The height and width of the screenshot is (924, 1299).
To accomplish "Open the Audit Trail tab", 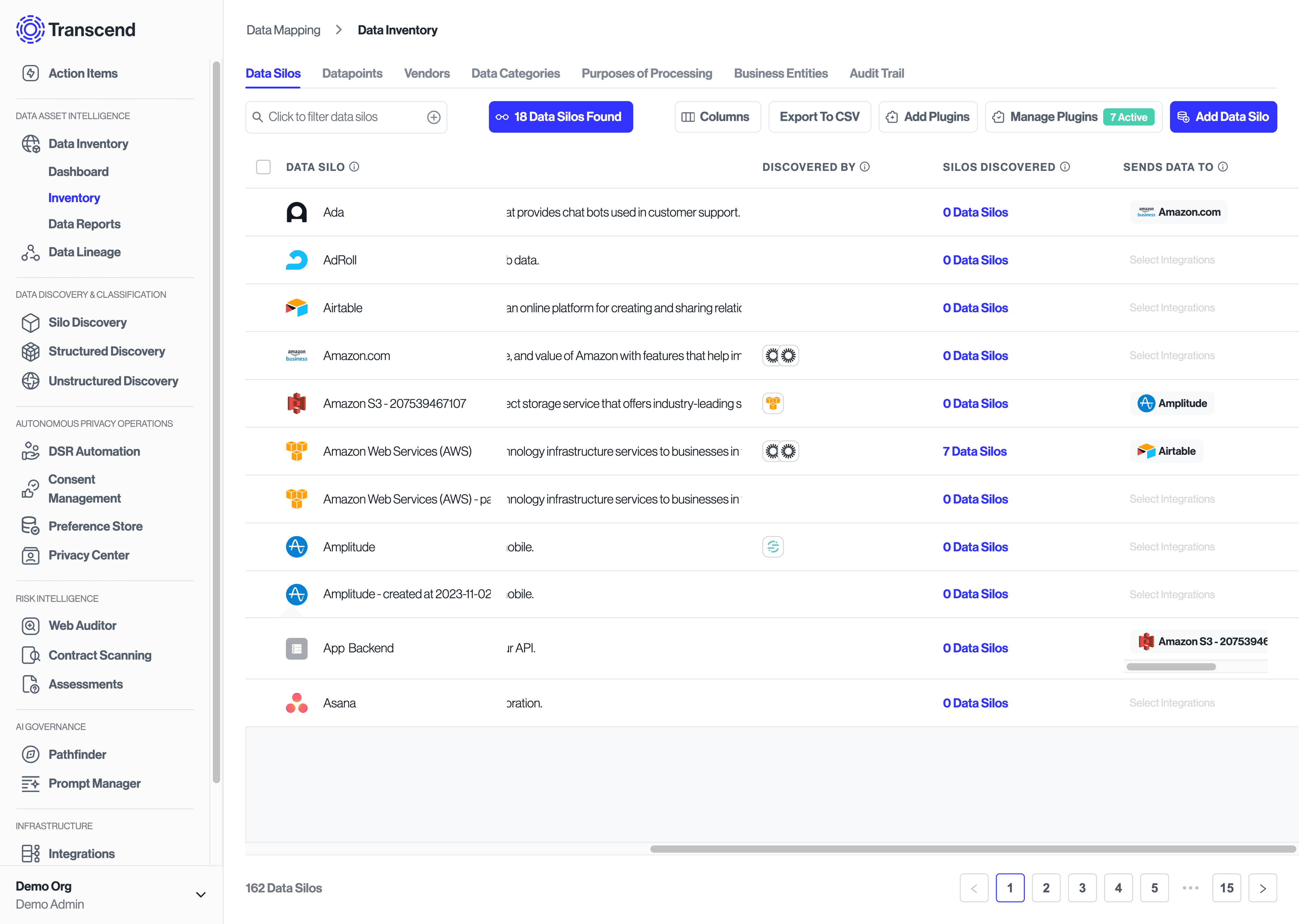I will click(x=876, y=73).
